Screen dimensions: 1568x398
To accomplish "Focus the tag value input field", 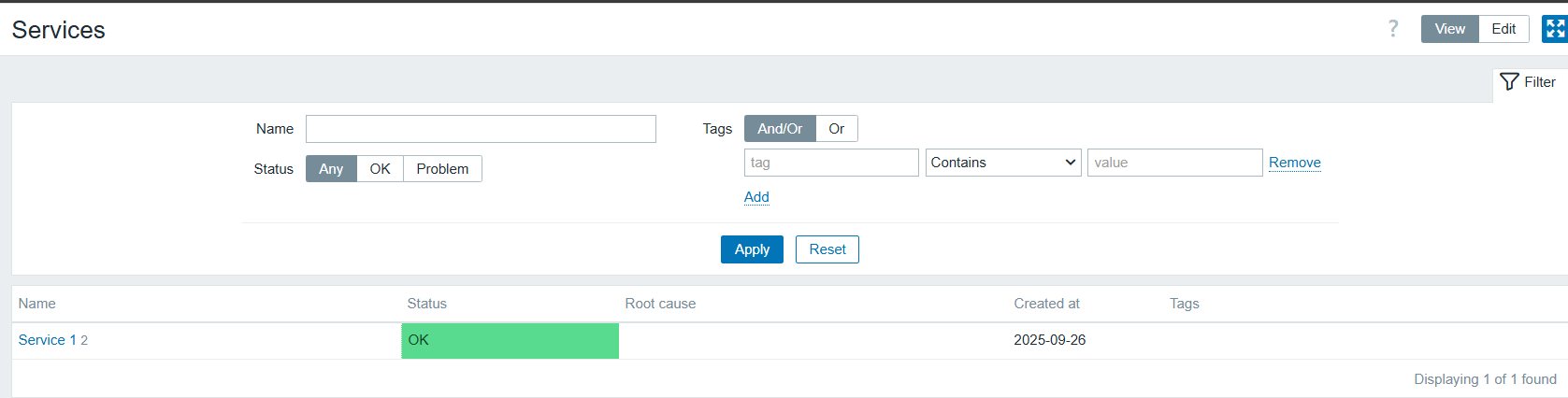I will (1173, 163).
